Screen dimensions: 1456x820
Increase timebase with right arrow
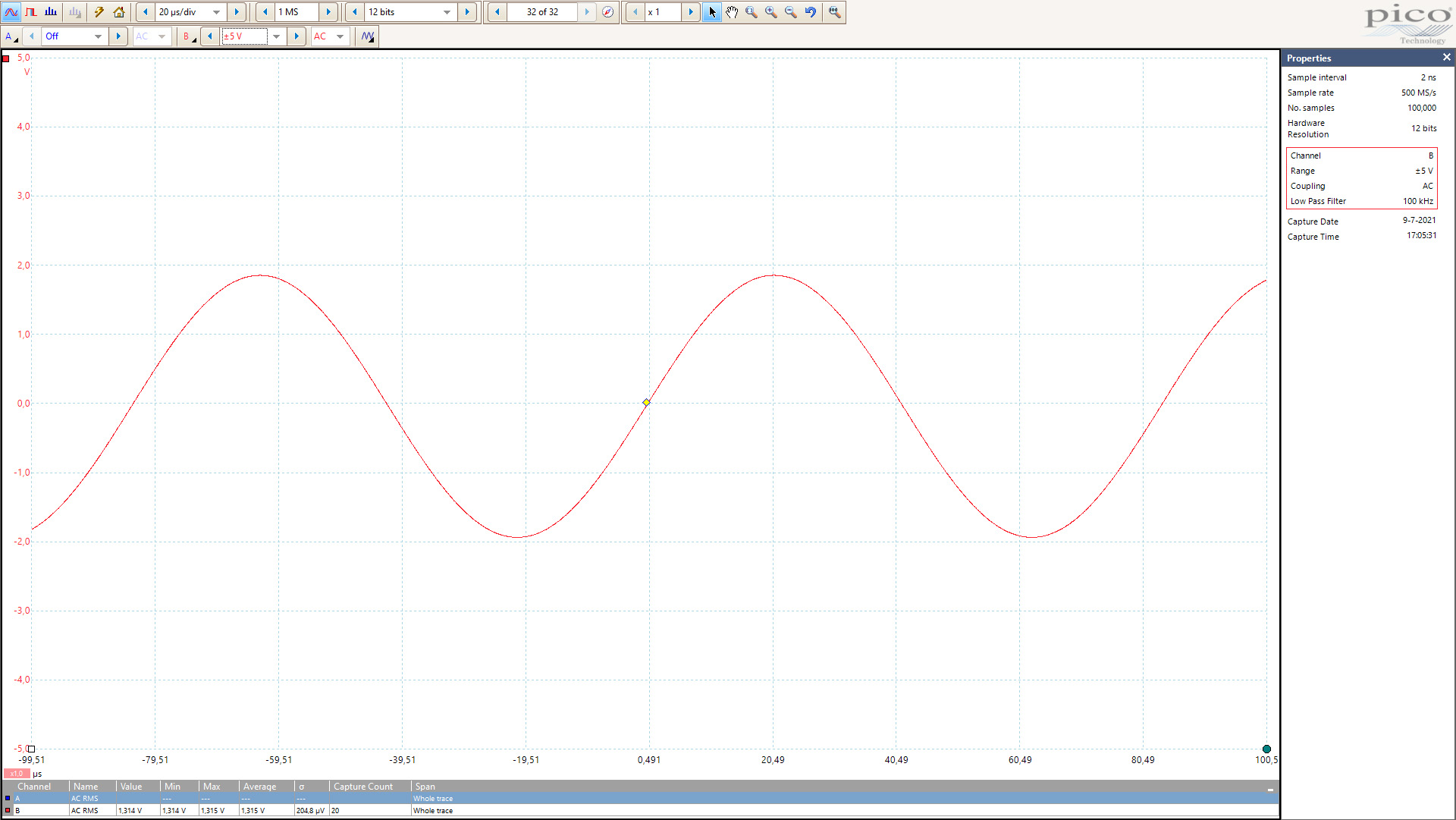point(237,12)
